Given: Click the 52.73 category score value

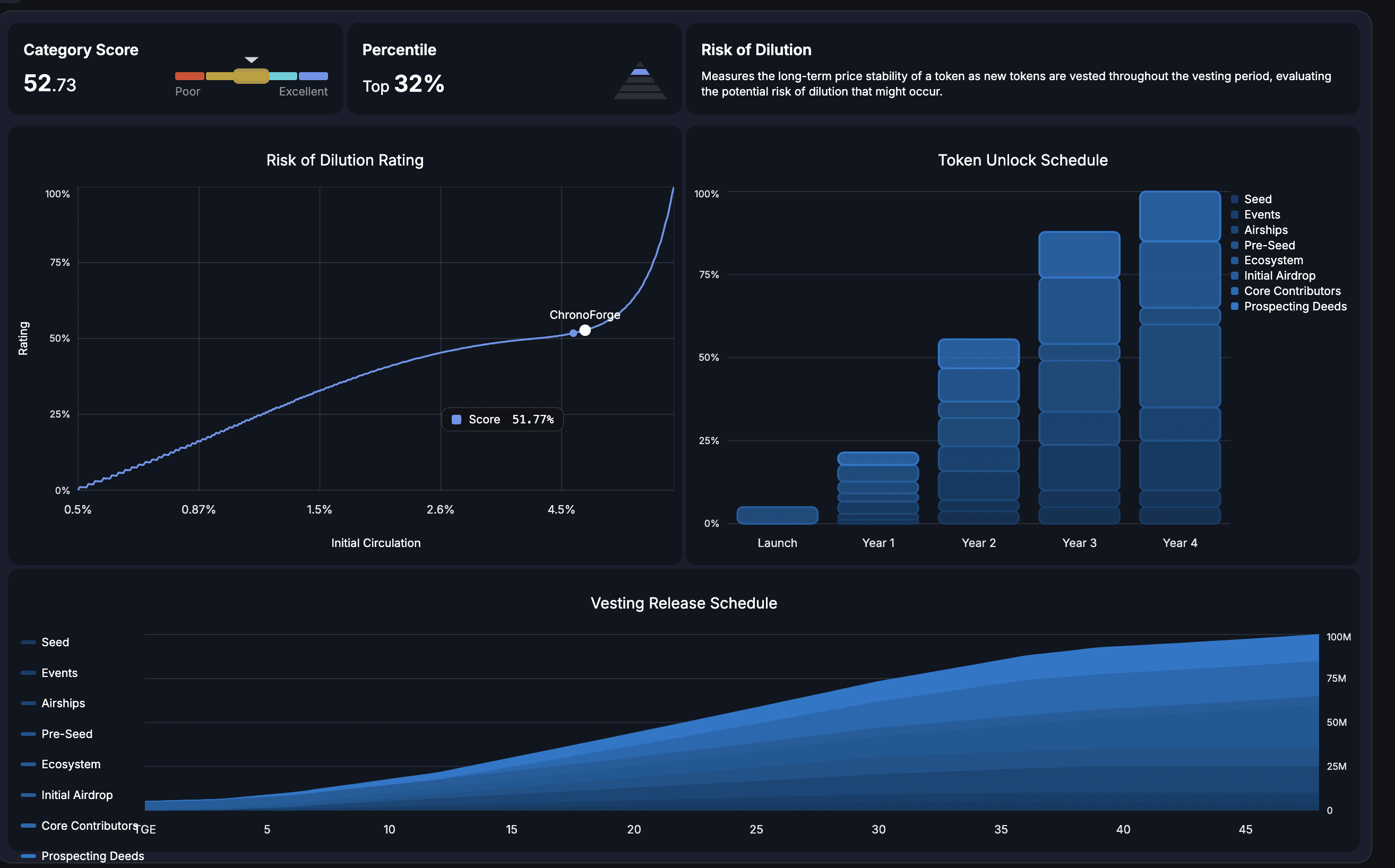Looking at the screenshot, I should tap(50, 84).
